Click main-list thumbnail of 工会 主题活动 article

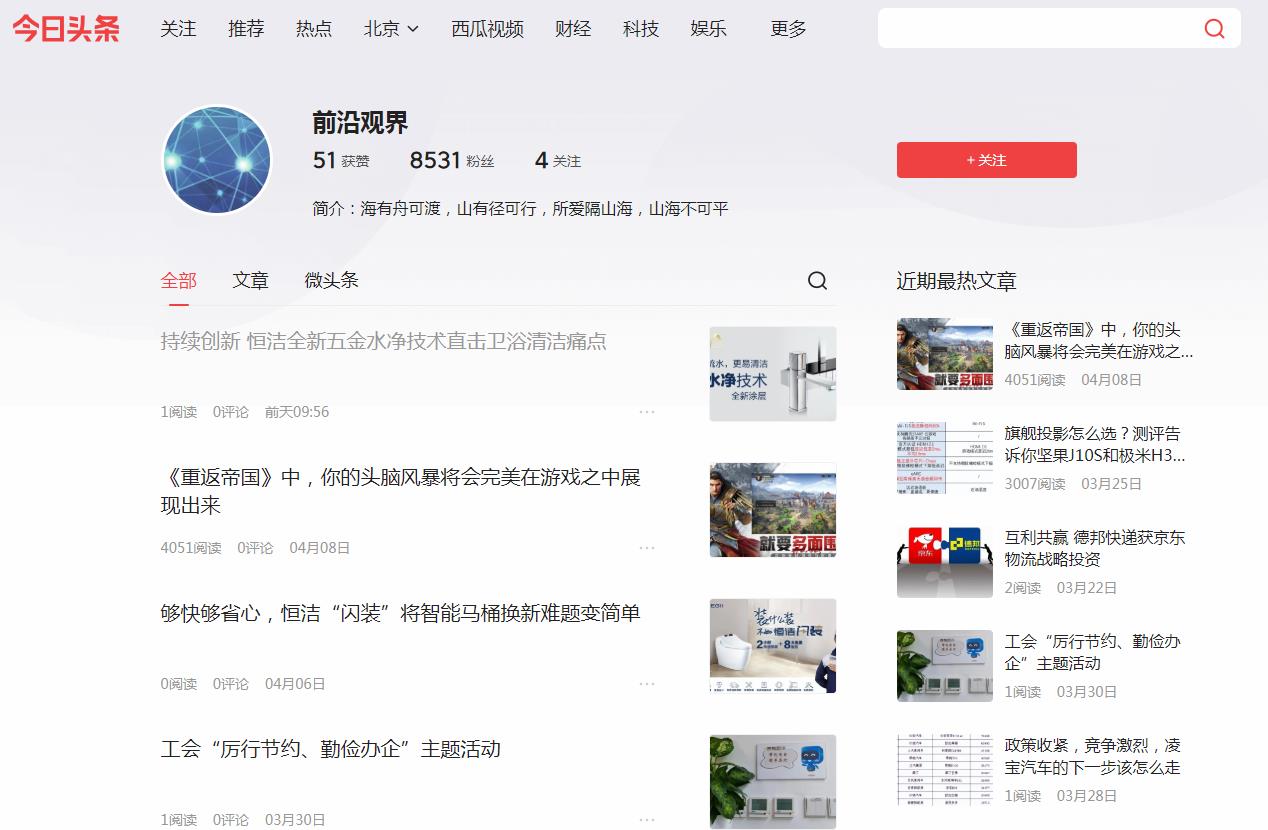773,782
